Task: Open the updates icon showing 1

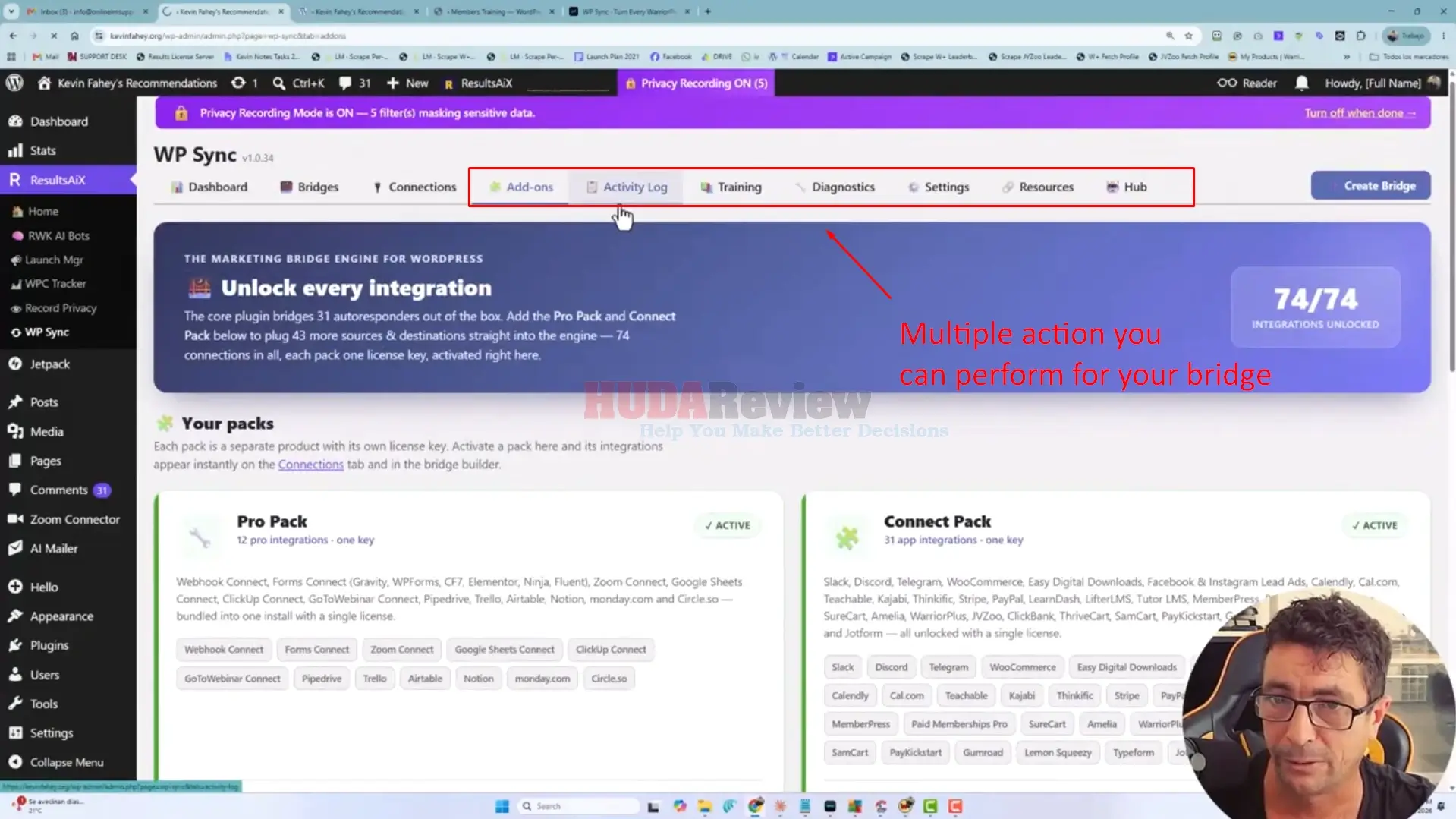Action: point(244,83)
